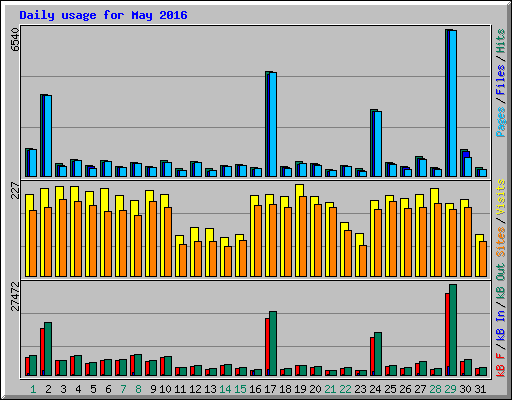512x400 pixels.
Task: Click the green kB Out bar for day 2
Action: tap(48, 349)
